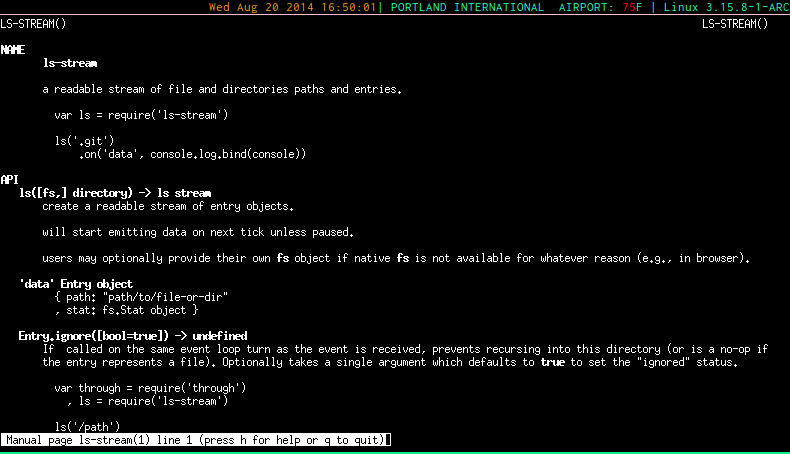The height and width of the screenshot is (454, 790).
Task: Click the date 'Wed Aug 20 2014' in status bar
Action: tap(261, 8)
